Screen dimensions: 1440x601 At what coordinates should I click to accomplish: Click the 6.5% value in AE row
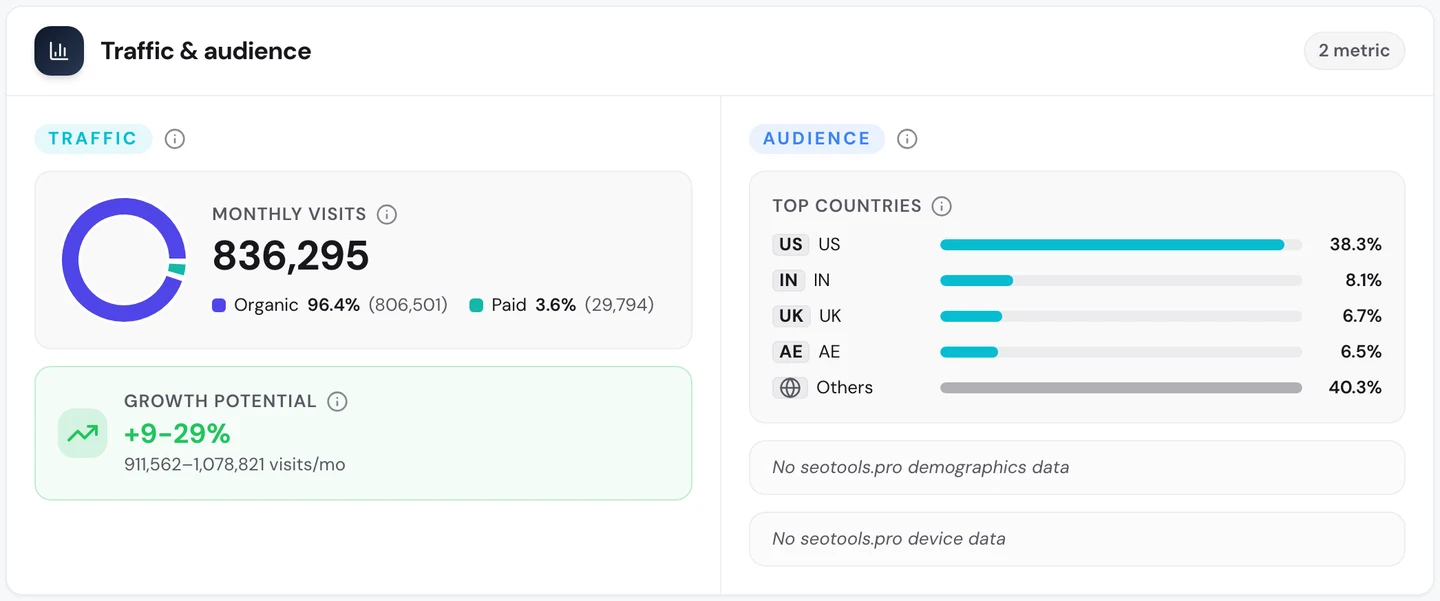click(x=1361, y=352)
